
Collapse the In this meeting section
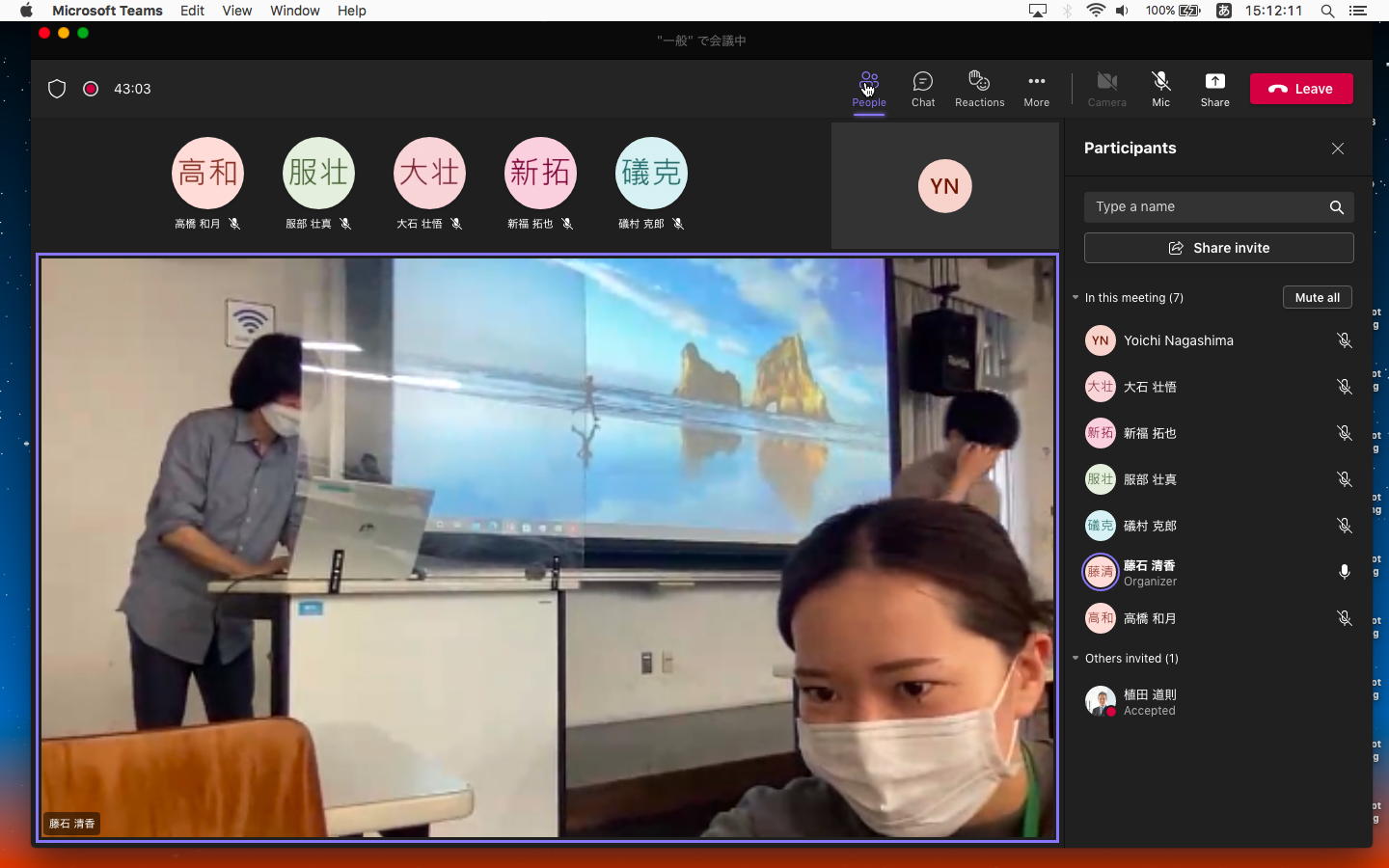[x=1076, y=298]
